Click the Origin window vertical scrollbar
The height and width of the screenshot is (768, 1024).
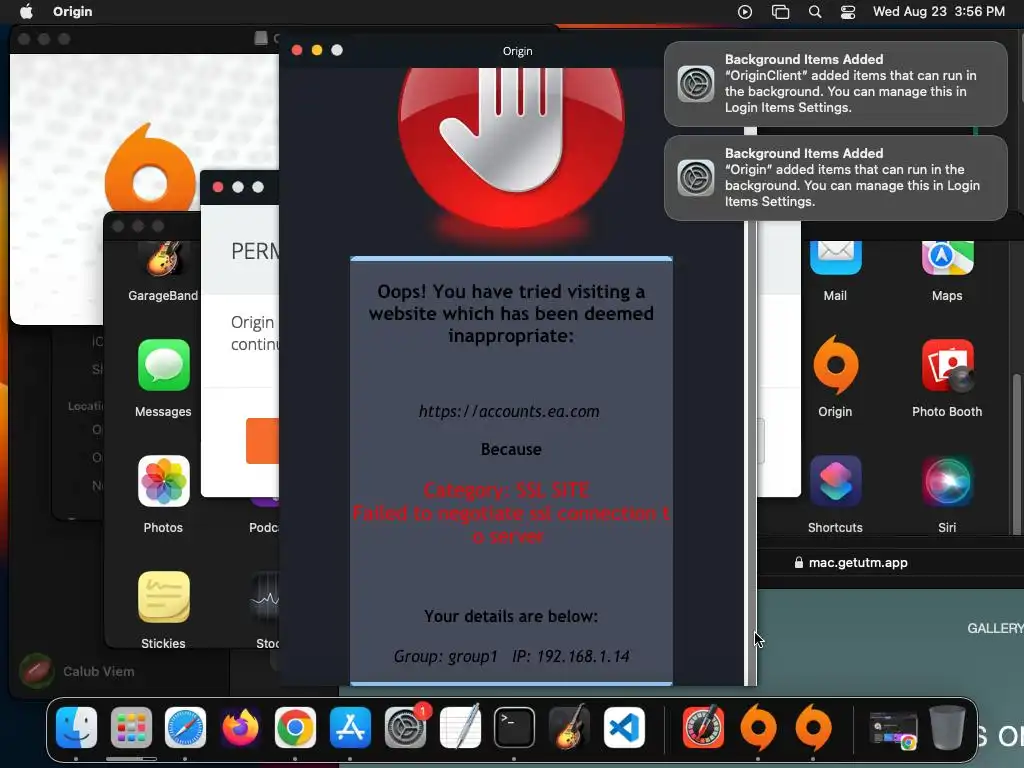coord(750,451)
